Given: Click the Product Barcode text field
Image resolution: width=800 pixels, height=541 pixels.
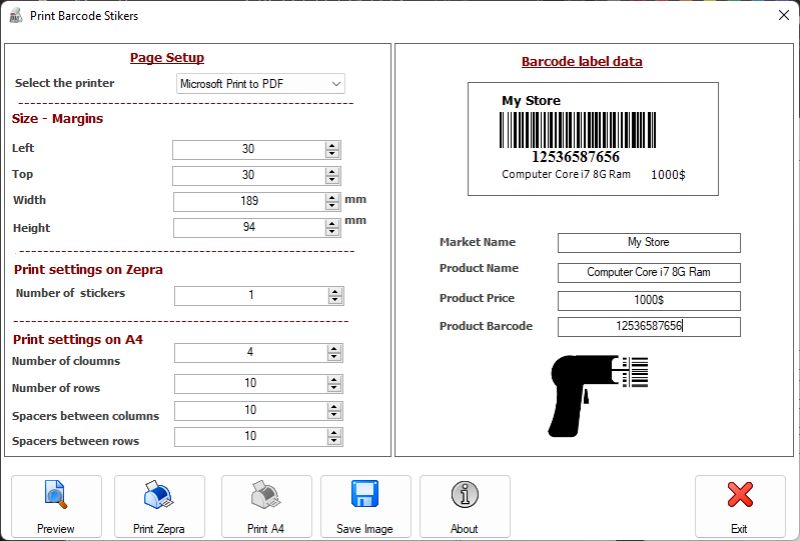Looking at the screenshot, I should (x=649, y=327).
